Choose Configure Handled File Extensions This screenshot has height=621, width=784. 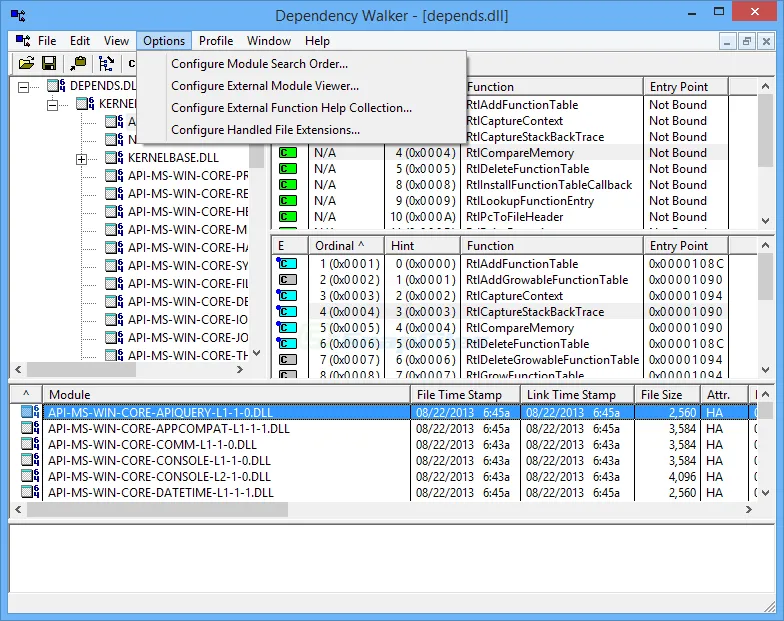pyautogui.click(x=265, y=130)
